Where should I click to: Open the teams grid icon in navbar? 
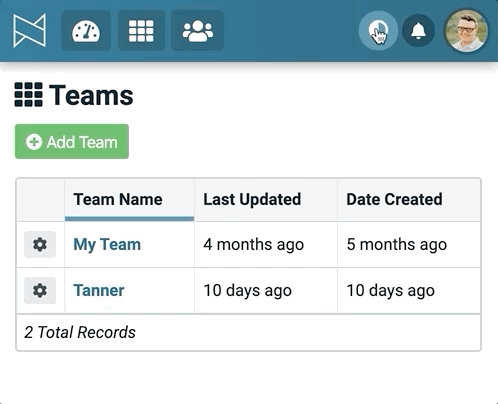pos(141,31)
